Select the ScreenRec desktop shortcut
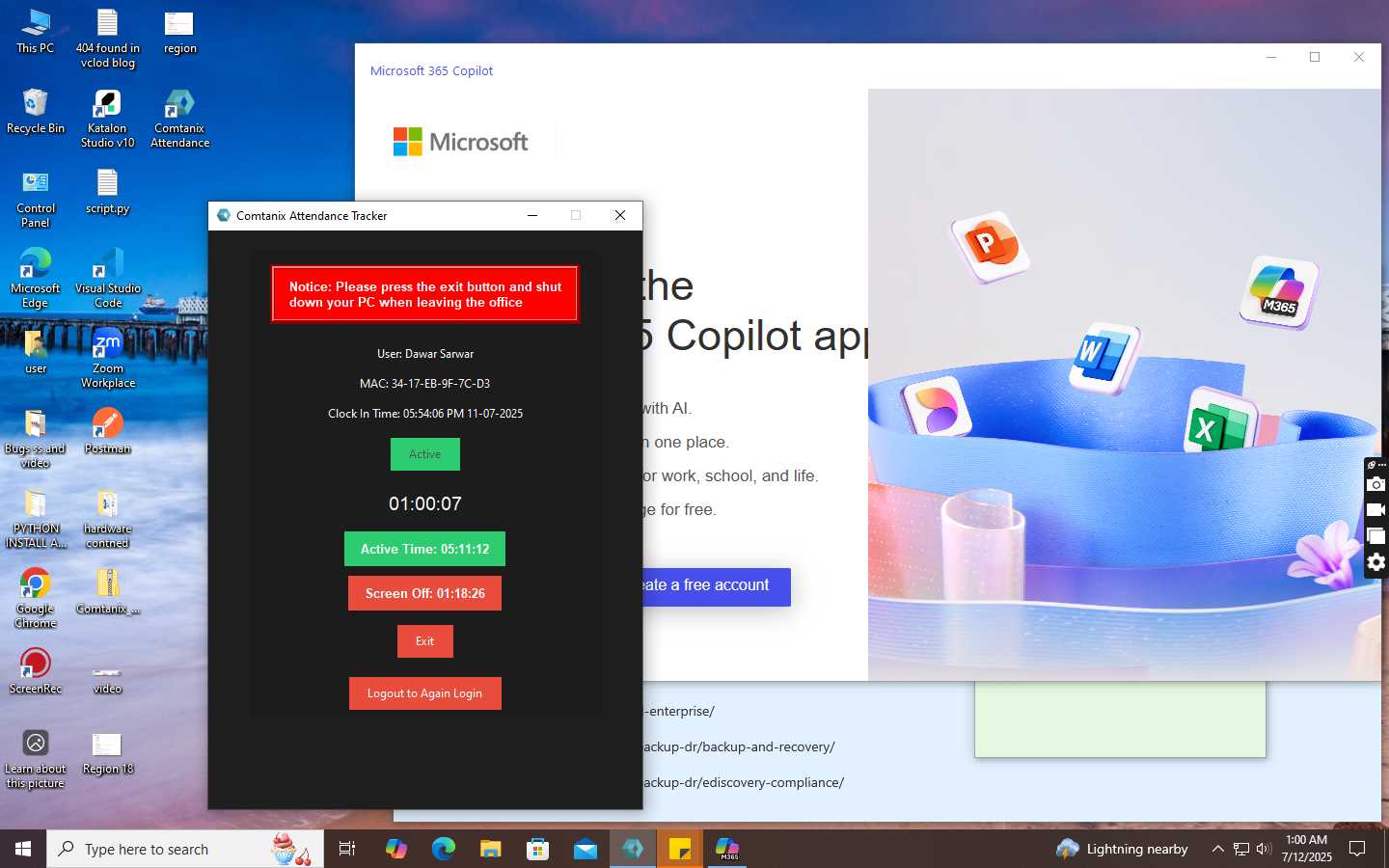 [36, 671]
